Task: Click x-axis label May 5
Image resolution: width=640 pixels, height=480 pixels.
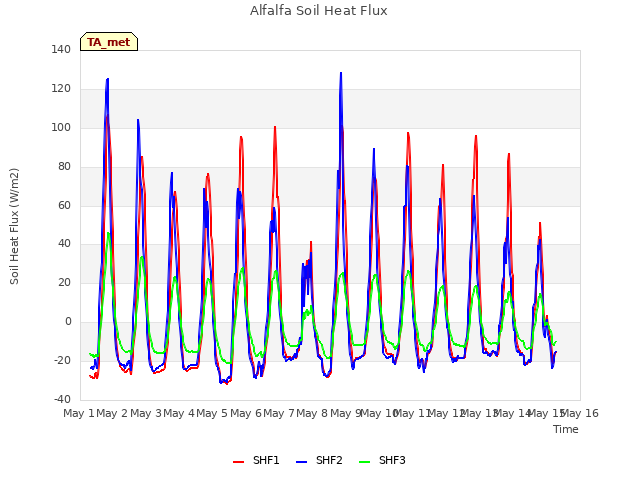Action: coord(212,413)
